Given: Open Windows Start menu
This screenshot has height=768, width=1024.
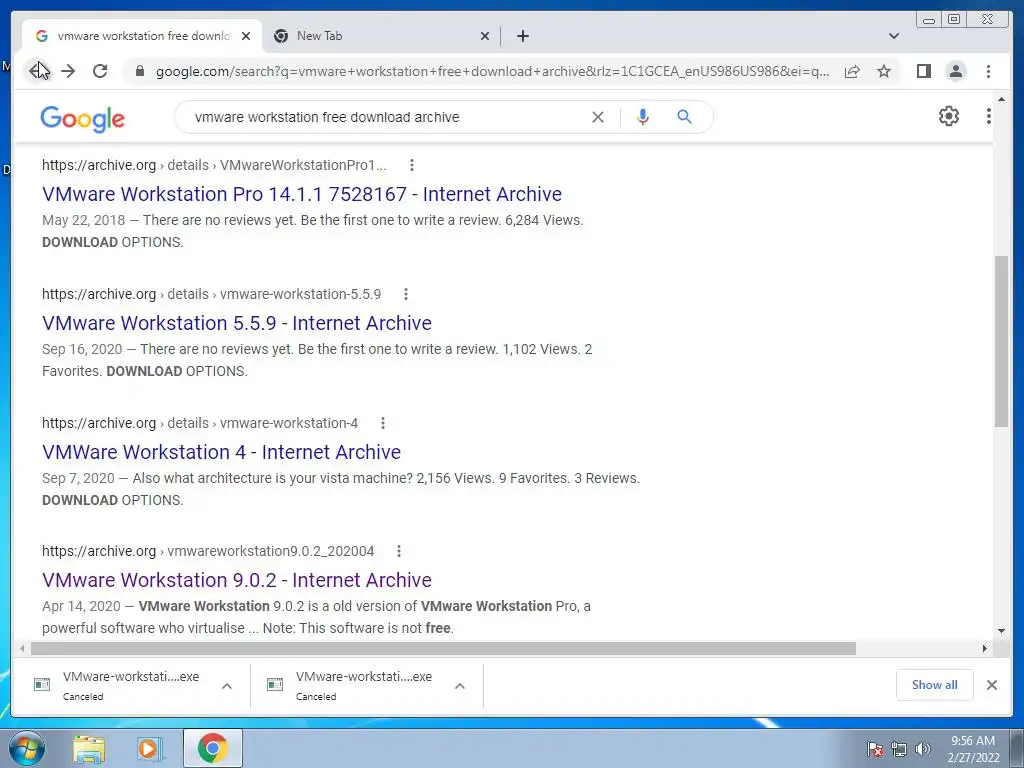Looking at the screenshot, I should pos(26,748).
